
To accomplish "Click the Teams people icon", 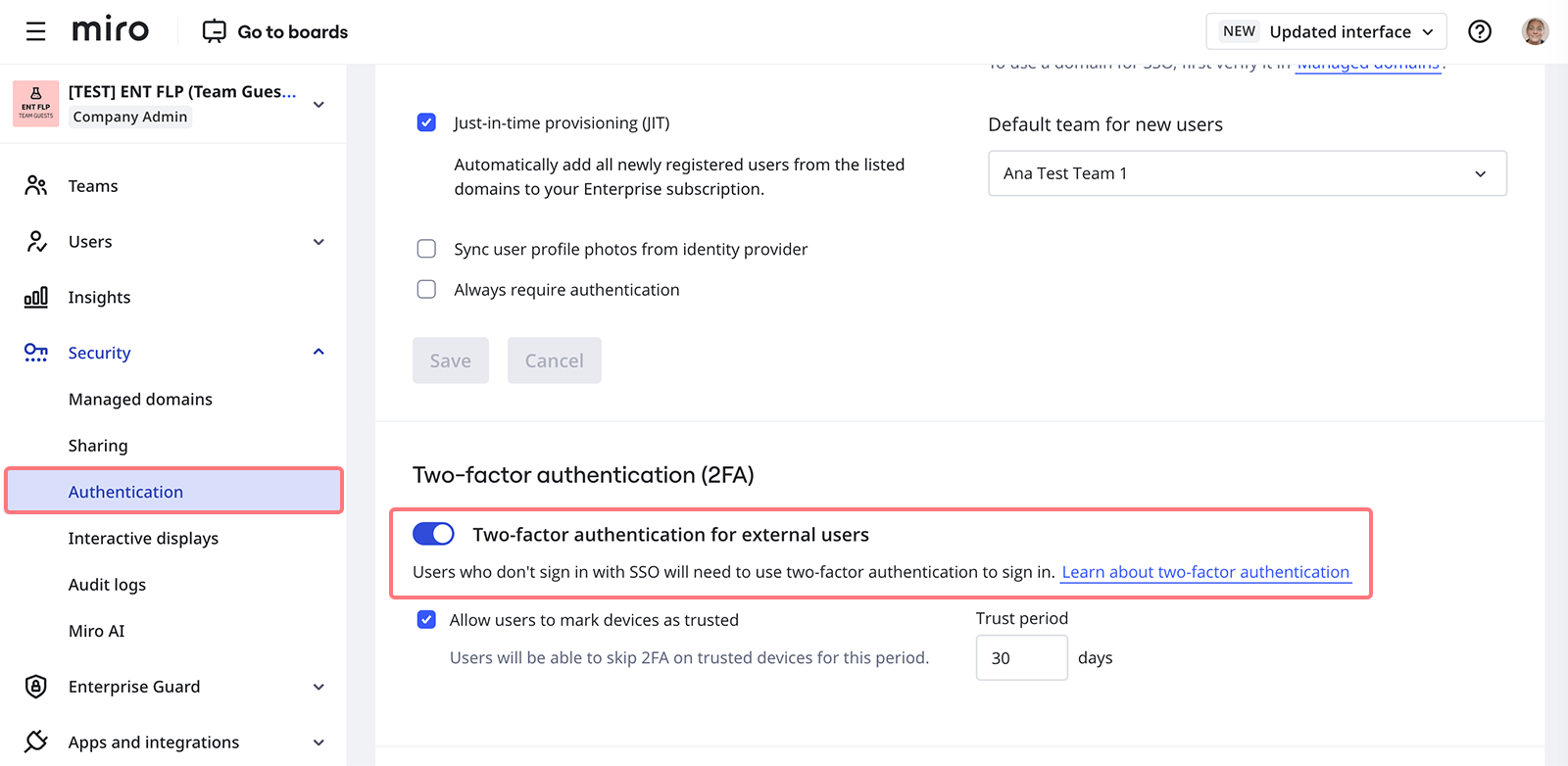I will click(x=36, y=186).
